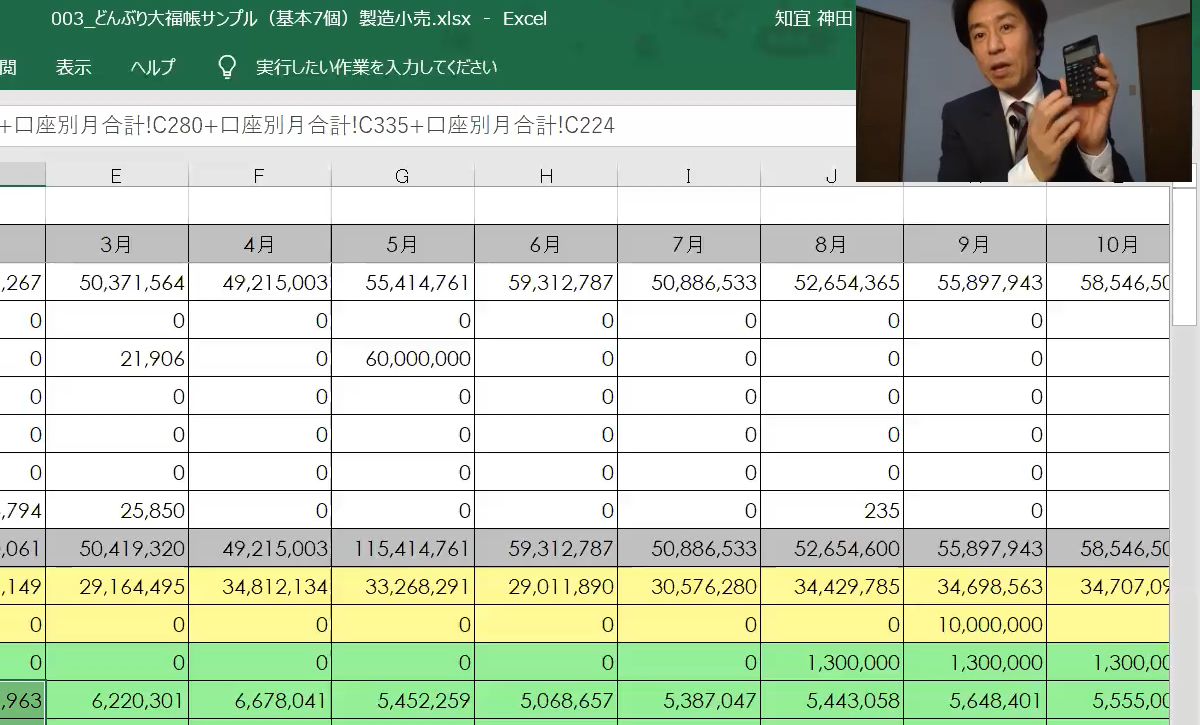Select the green 1,300,000 cell under 8月
1200x725 pixels.
coord(832,662)
